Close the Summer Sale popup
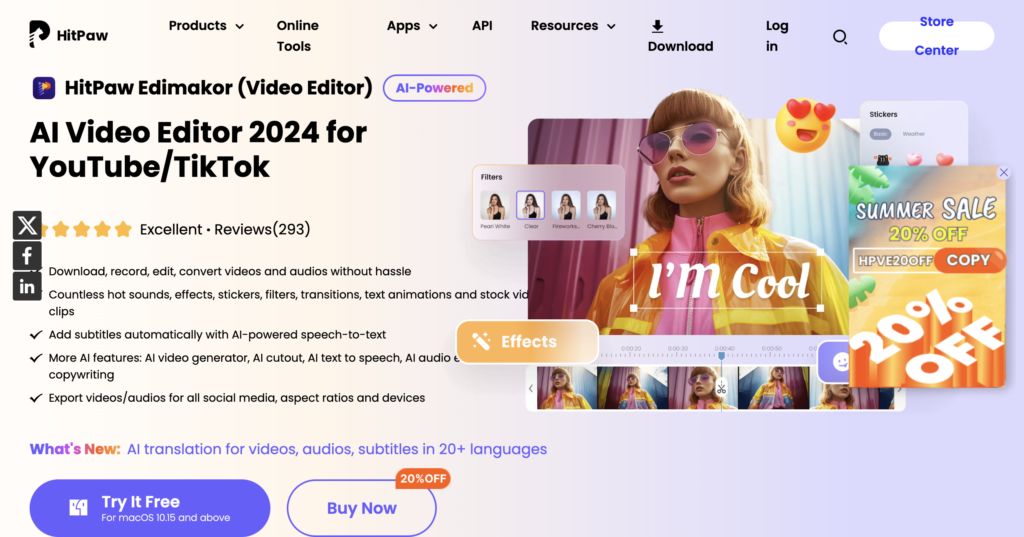The width and height of the screenshot is (1024, 537). click(x=1004, y=172)
